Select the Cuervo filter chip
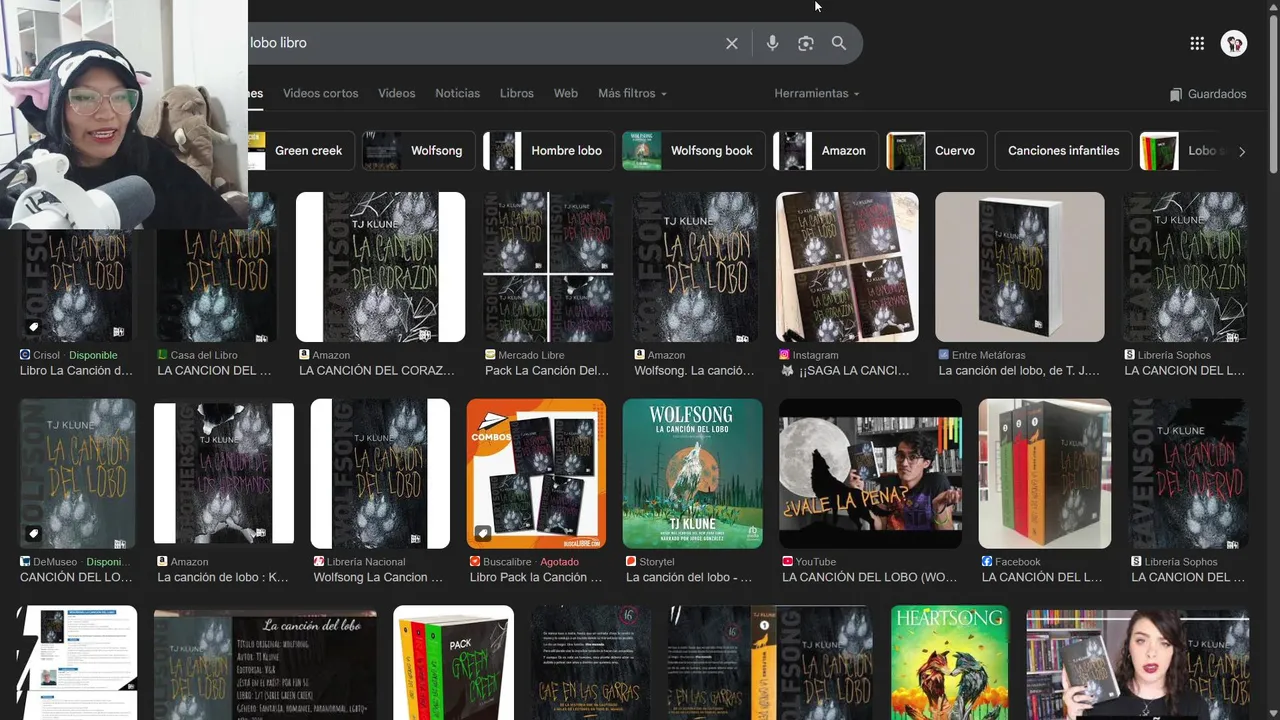 click(x=936, y=151)
